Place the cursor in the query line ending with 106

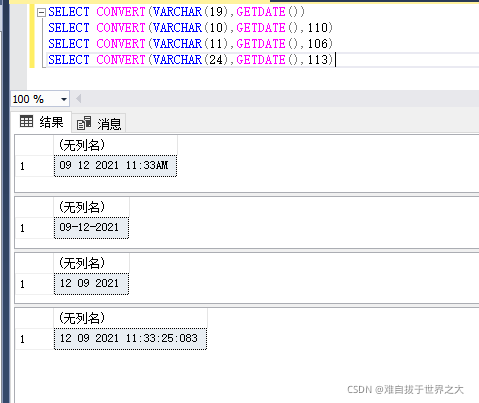[x=190, y=44]
